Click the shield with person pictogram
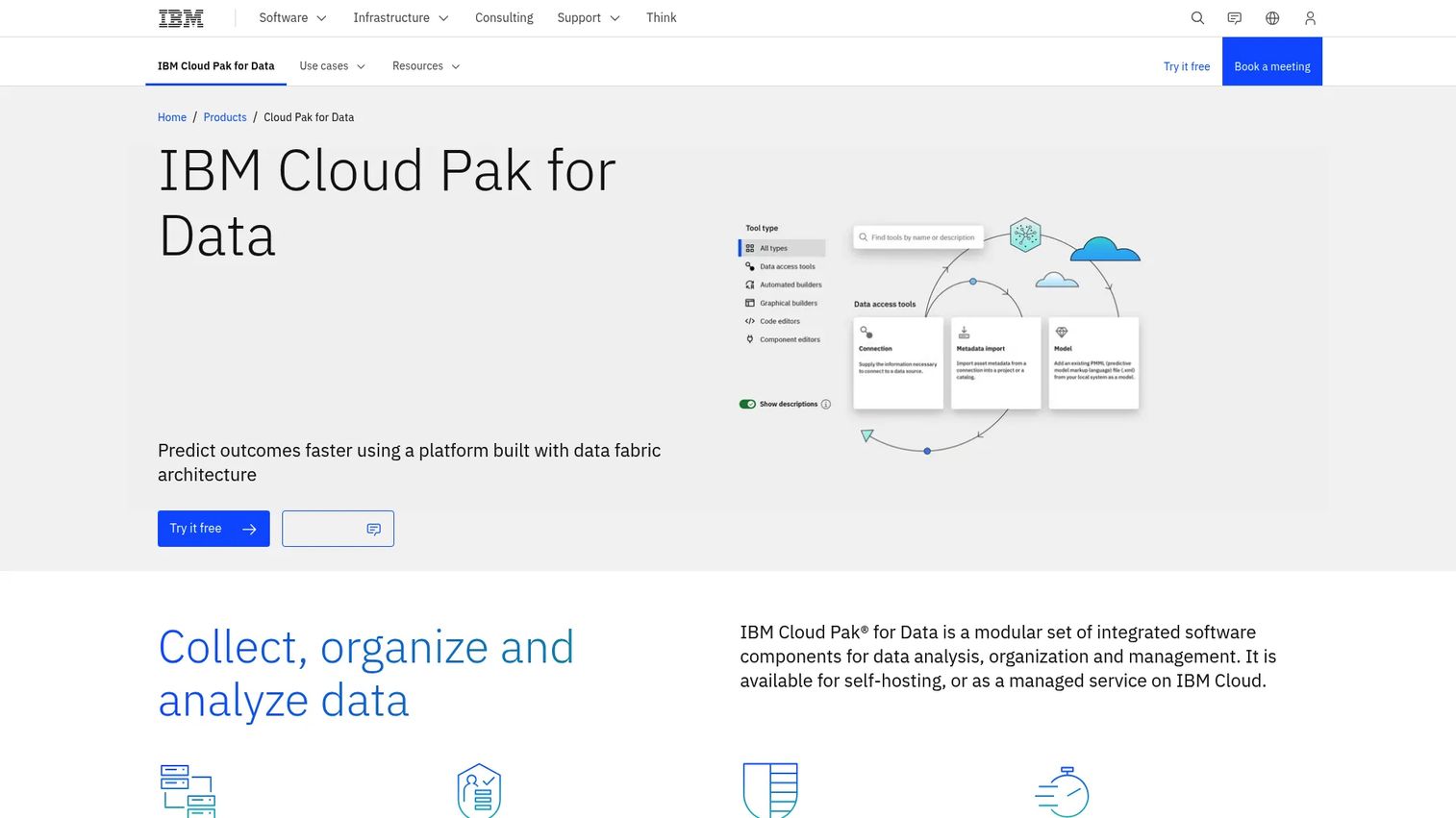Image resolution: width=1456 pixels, height=818 pixels. click(479, 791)
